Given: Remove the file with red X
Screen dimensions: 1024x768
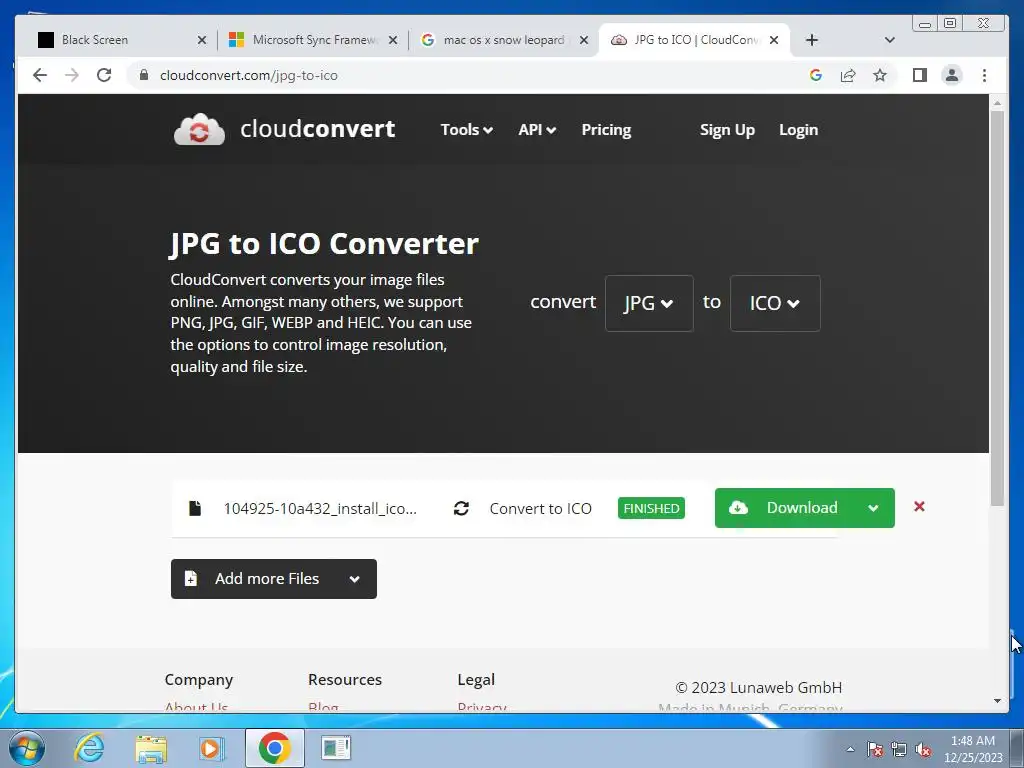Looking at the screenshot, I should (x=919, y=506).
